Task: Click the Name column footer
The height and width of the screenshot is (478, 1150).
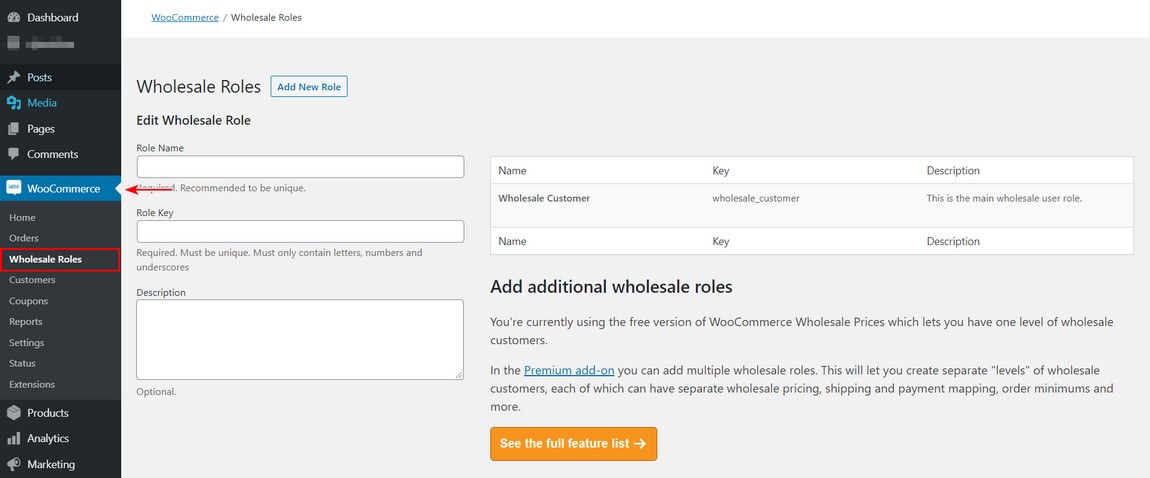Action: pyautogui.click(x=513, y=241)
